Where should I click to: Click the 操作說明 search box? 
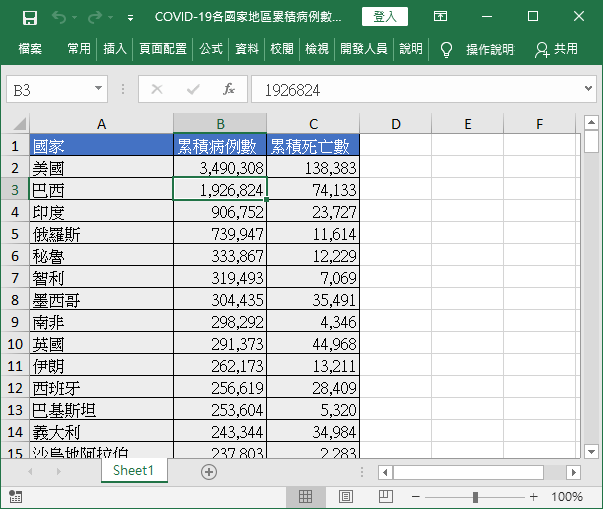490,50
